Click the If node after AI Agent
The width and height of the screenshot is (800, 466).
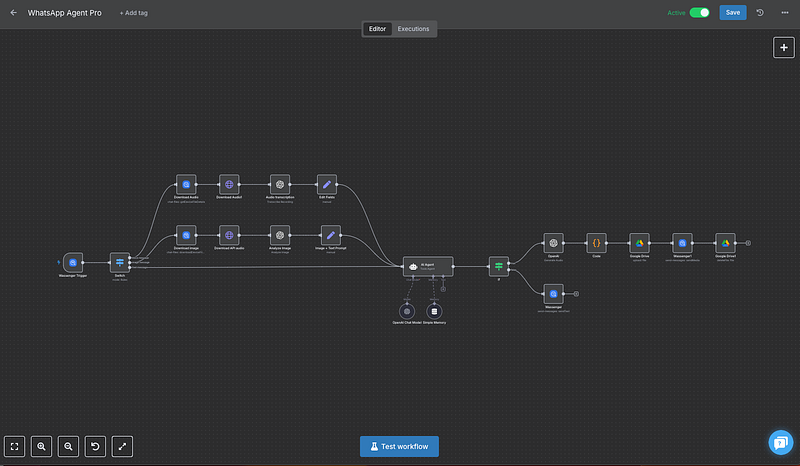498,265
